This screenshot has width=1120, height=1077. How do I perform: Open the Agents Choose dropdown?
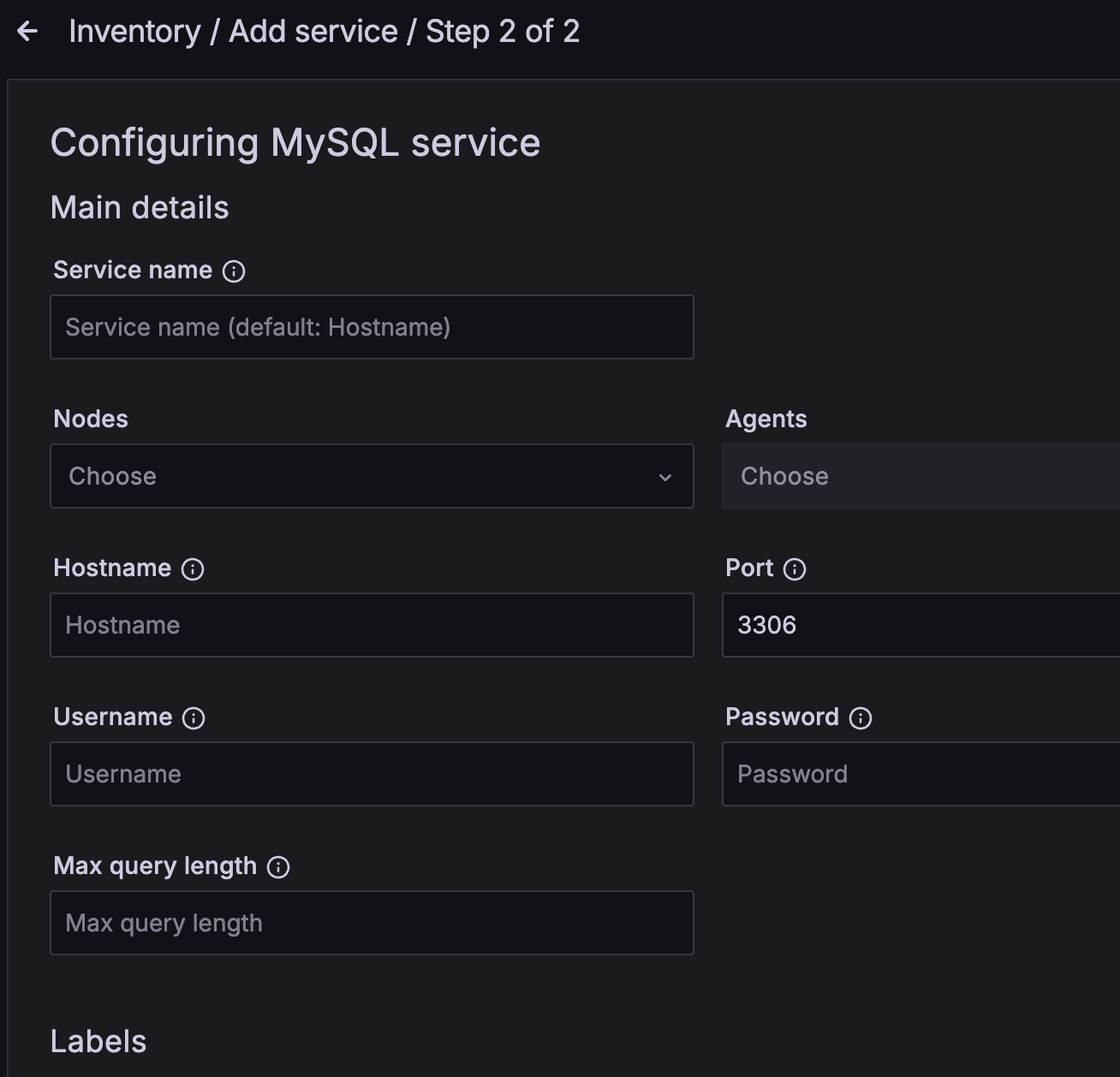point(920,476)
